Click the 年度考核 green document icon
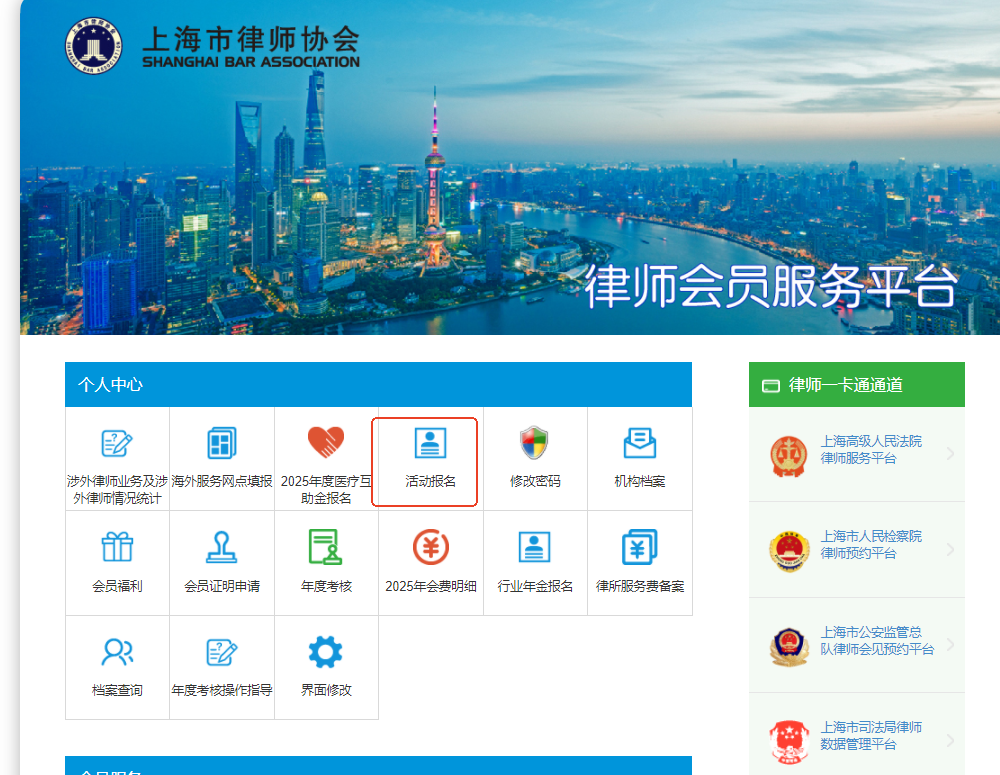The height and width of the screenshot is (775, 1000). click(x=326, y=548)
